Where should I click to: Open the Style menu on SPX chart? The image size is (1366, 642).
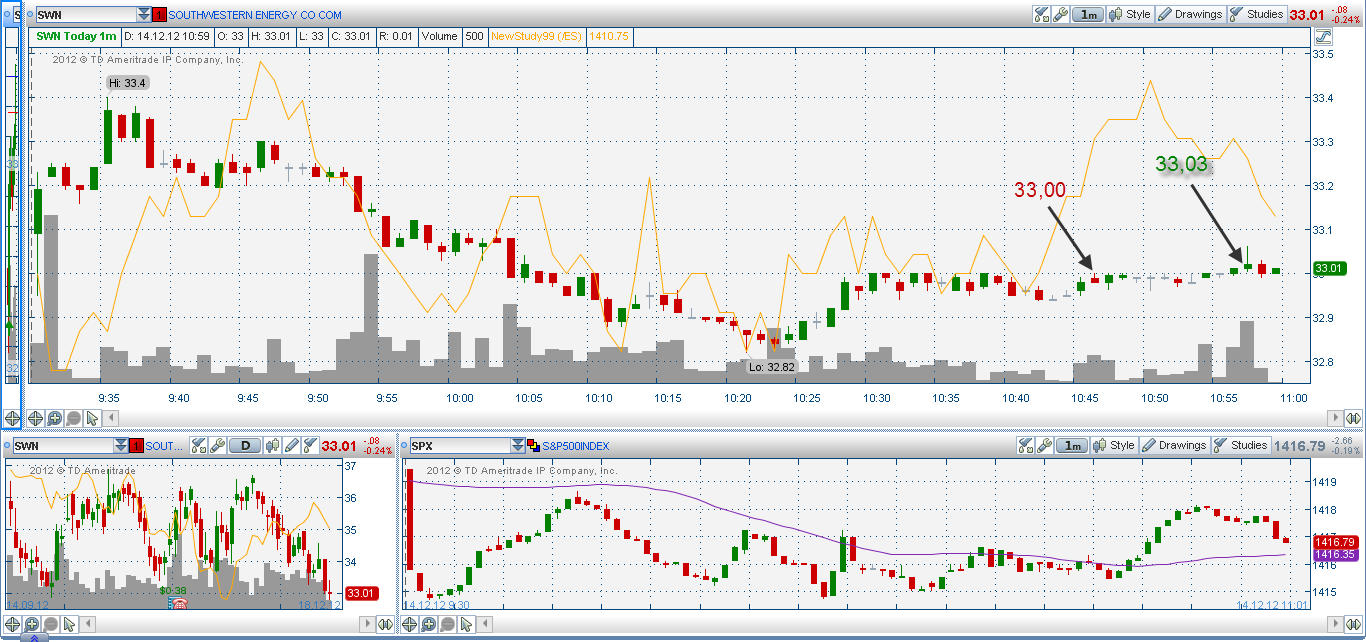point(1114,446)
